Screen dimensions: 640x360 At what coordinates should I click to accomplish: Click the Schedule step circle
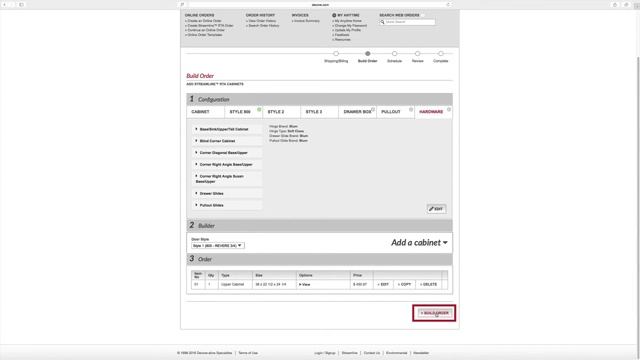(394, 53)
